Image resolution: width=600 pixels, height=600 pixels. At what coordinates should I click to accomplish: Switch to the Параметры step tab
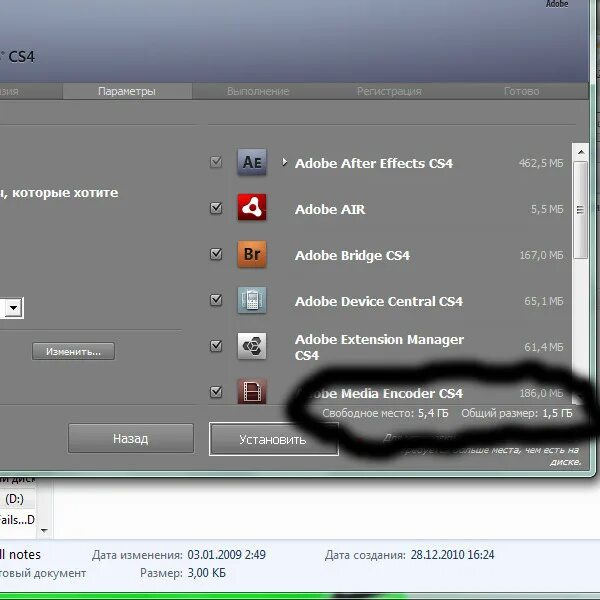click(x=127, y=91)
